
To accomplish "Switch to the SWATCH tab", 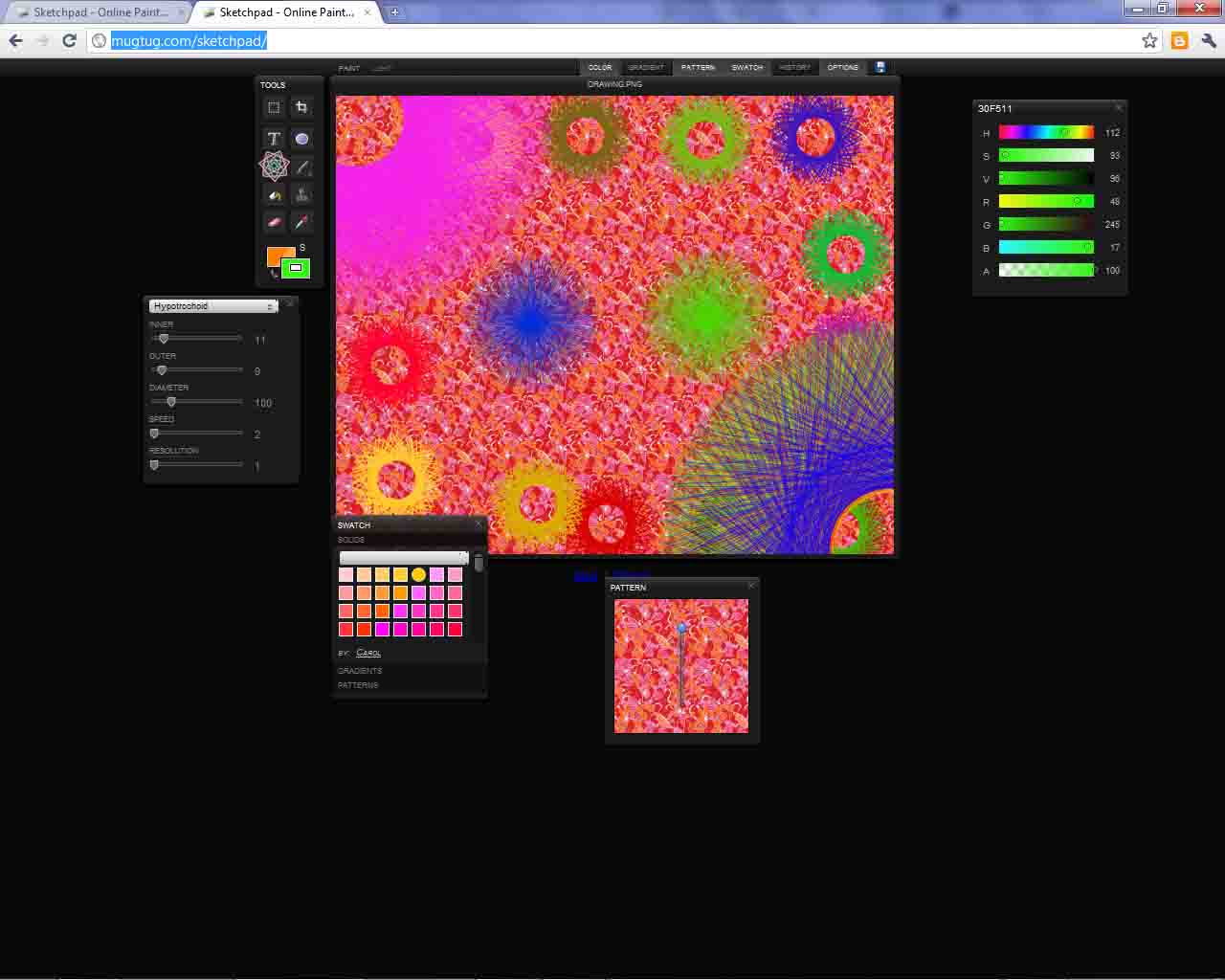I will pos(746,67).
